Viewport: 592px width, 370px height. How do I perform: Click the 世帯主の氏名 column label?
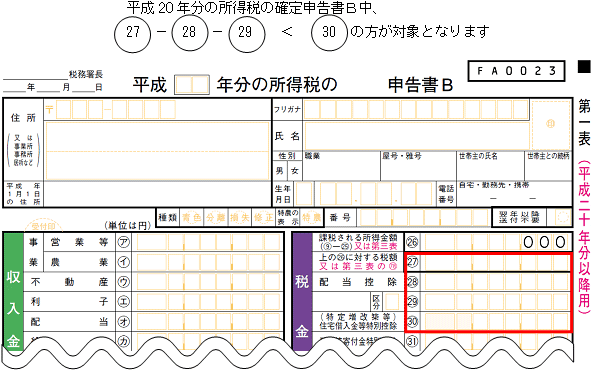(x=478, y=156)
